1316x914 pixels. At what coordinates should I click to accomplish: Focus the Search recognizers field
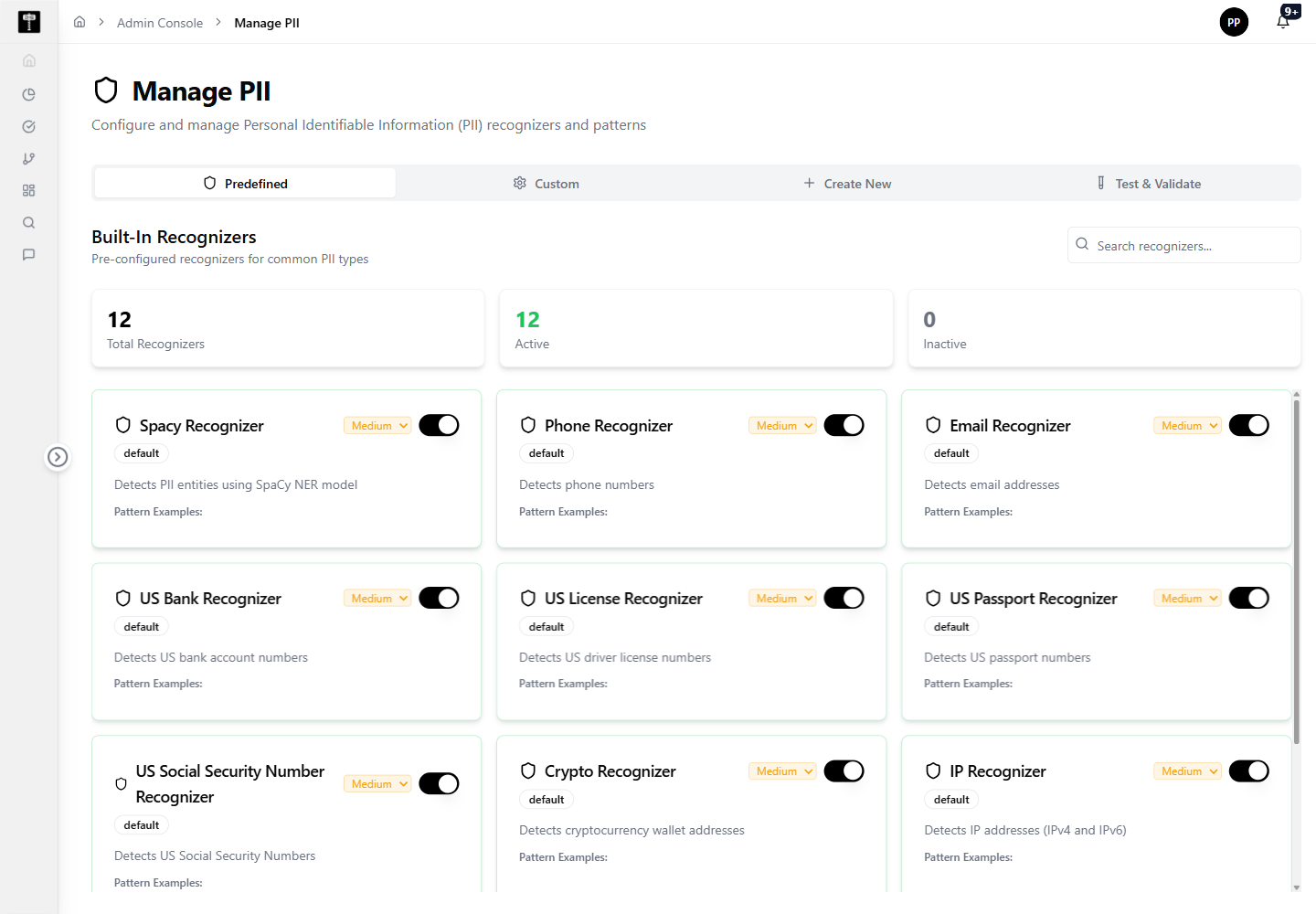[1183, 245]
